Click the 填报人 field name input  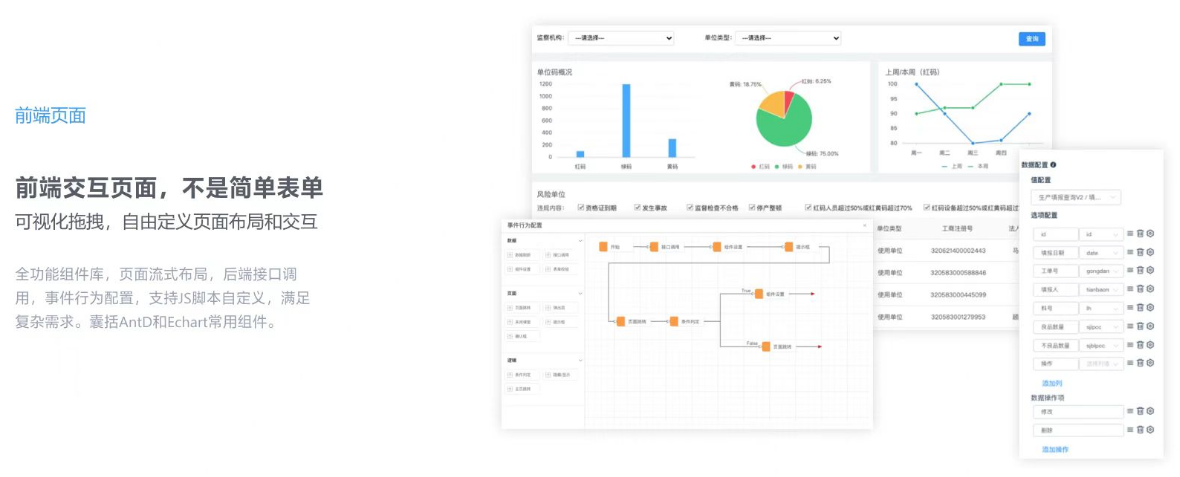[1057, 290]
